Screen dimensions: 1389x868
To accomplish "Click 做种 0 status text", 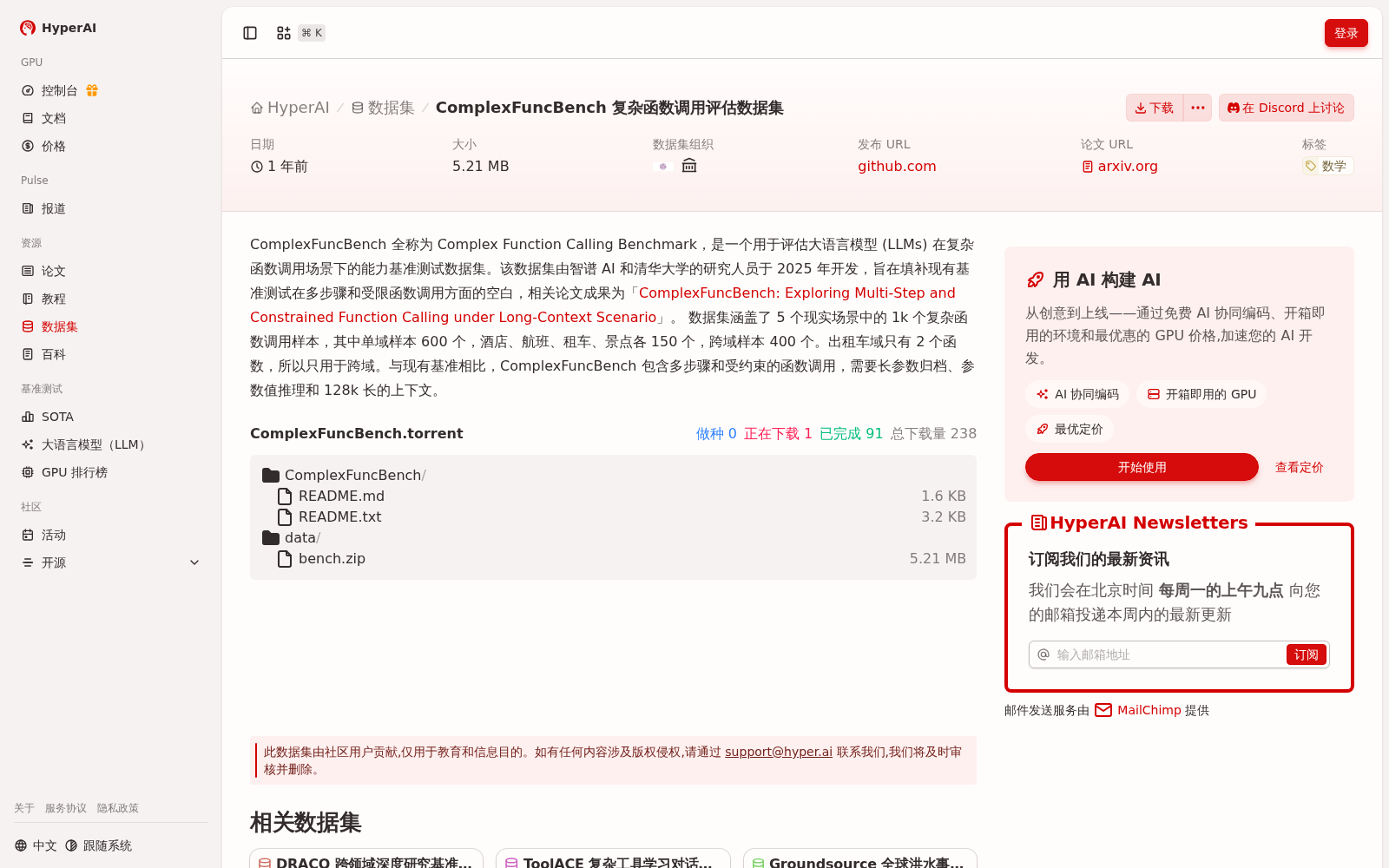I will [716, 433].
